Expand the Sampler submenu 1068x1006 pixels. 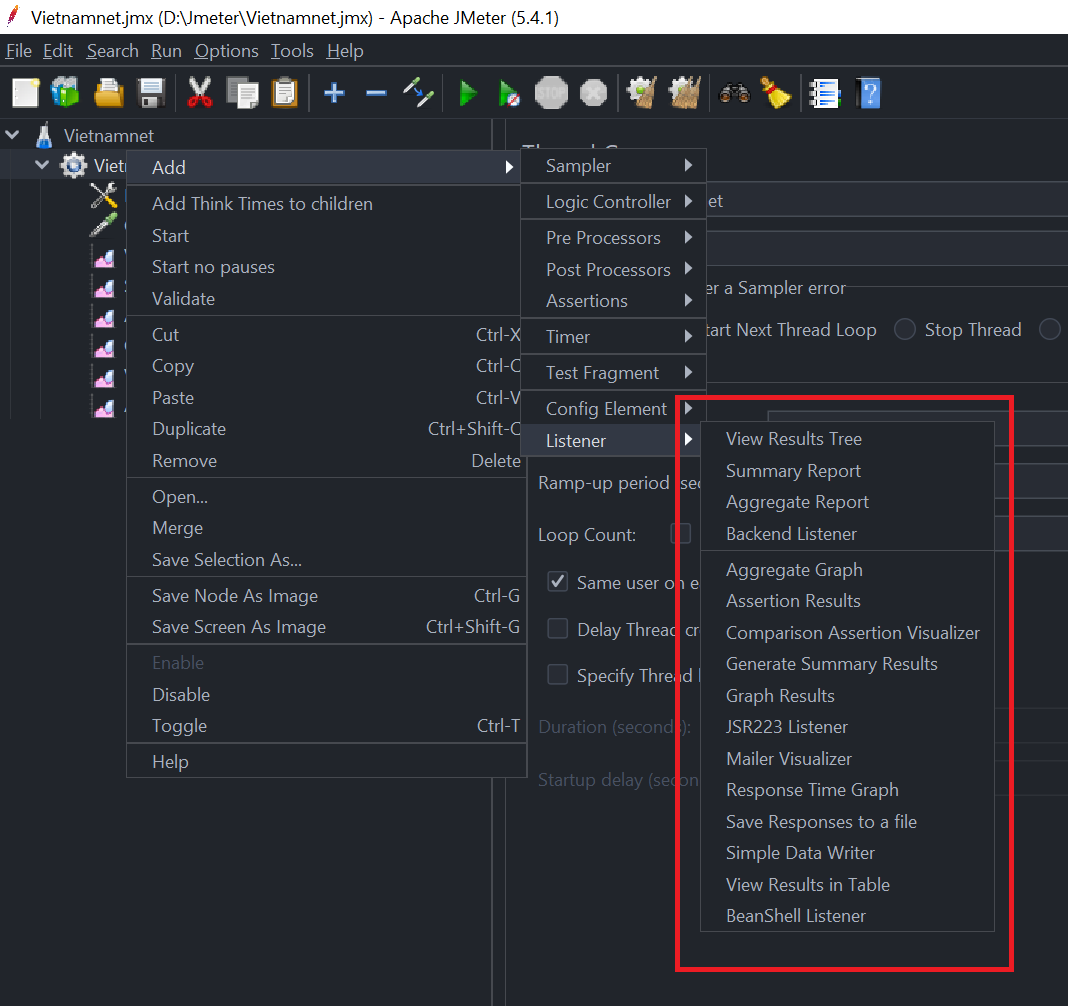[x=613, y=166]
